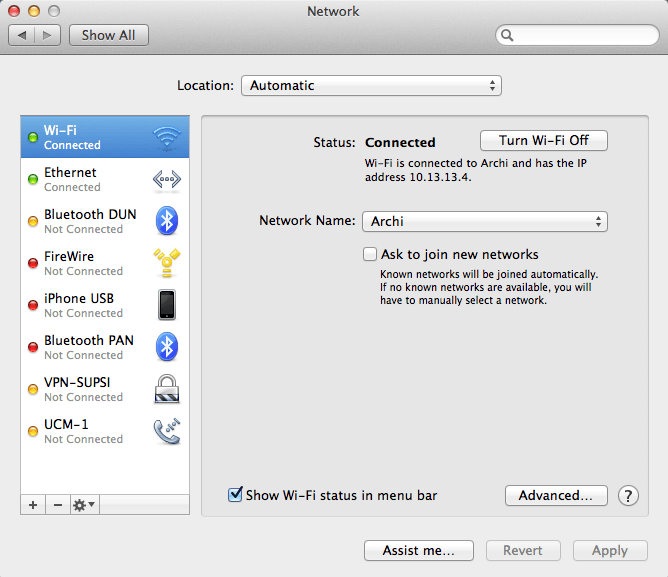Screen dimensions: 668x577
Task: Enable Ask to join new networks
Action: click(x=370, y=255)
